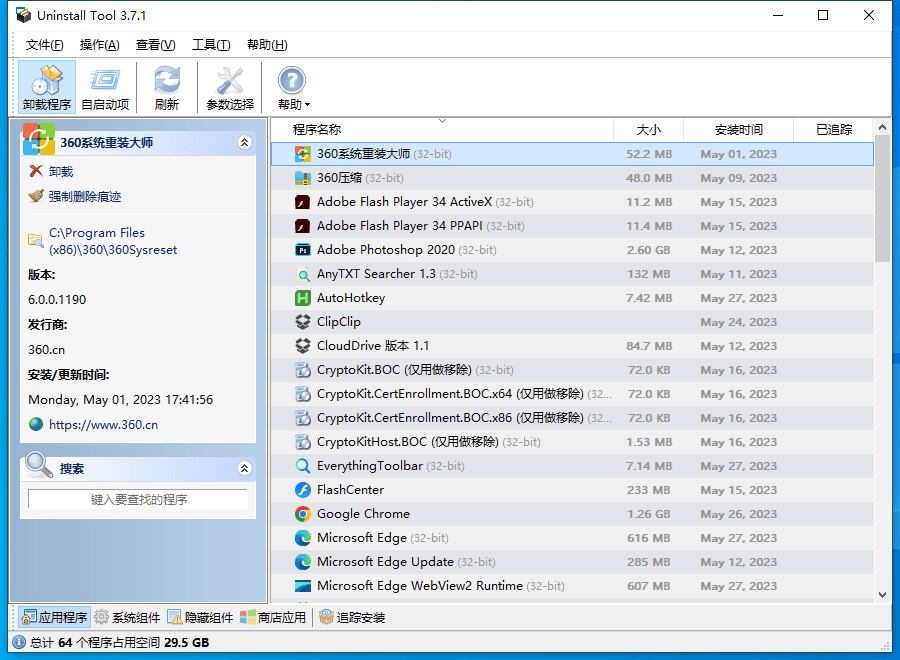
Task: Select the CloudDrive 版本 1.1 icon
Action: [x=302, y=346]
